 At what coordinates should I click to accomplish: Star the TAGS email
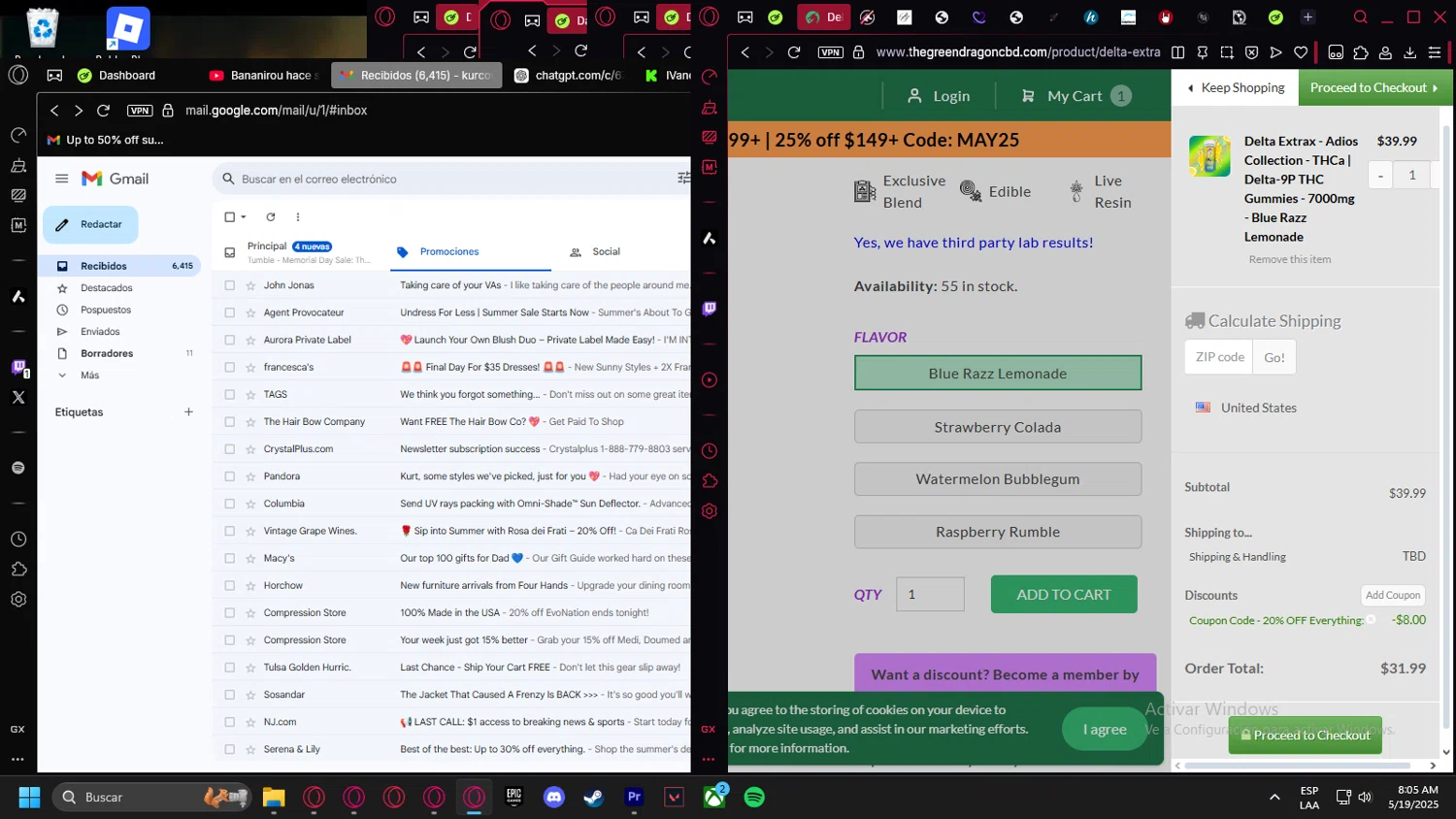point(251,395)
